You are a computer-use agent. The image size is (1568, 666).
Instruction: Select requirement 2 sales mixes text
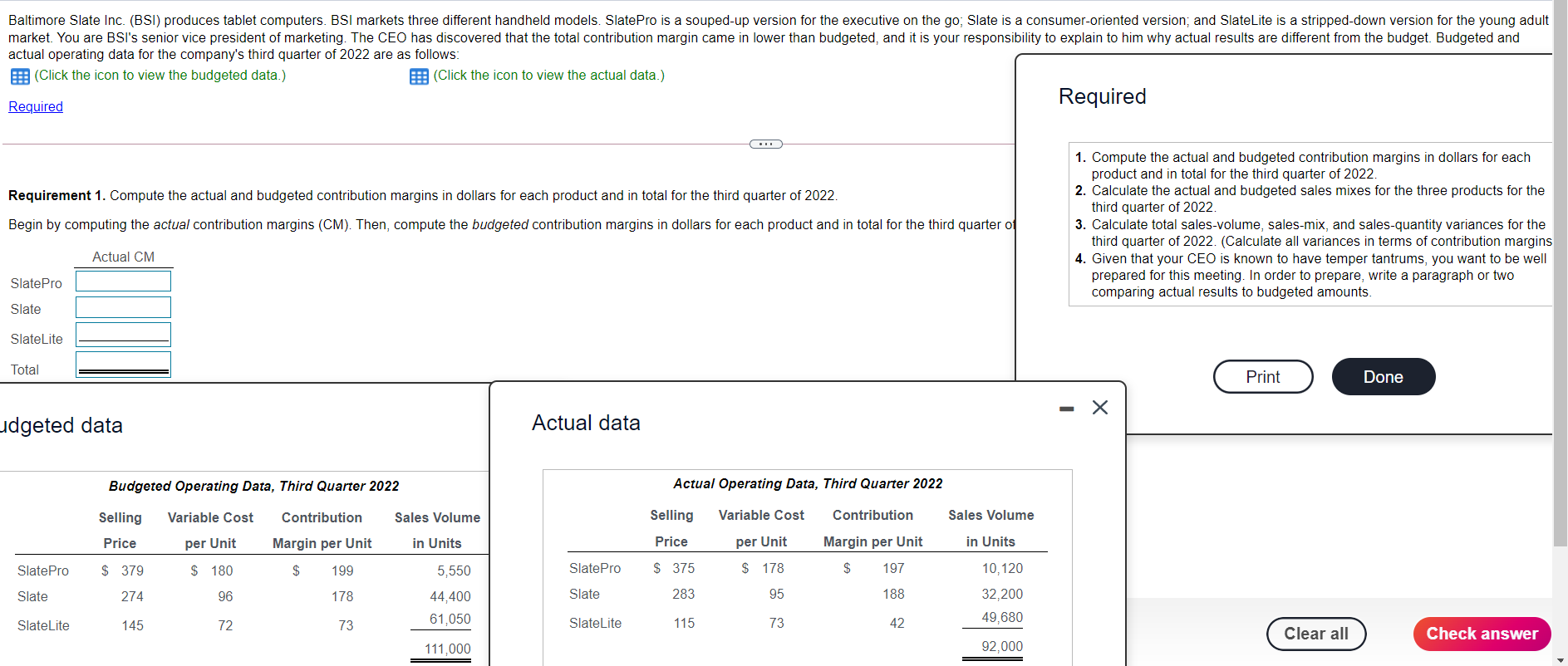(x=1318, y=198)
